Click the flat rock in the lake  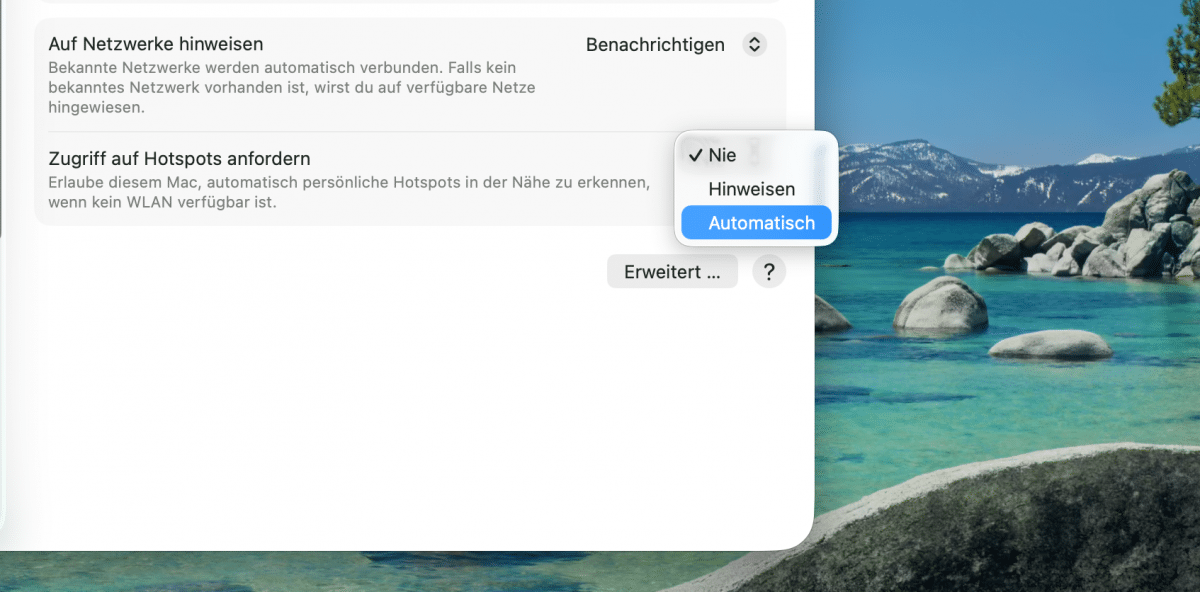pos(1050,345)
